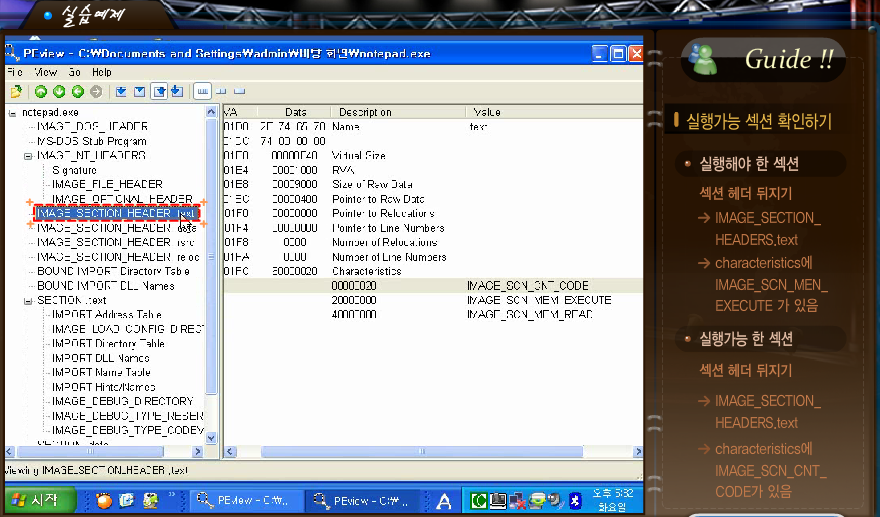Click the Description column header
The height and width of the screenshot is (517, 880).
(398, 112)
